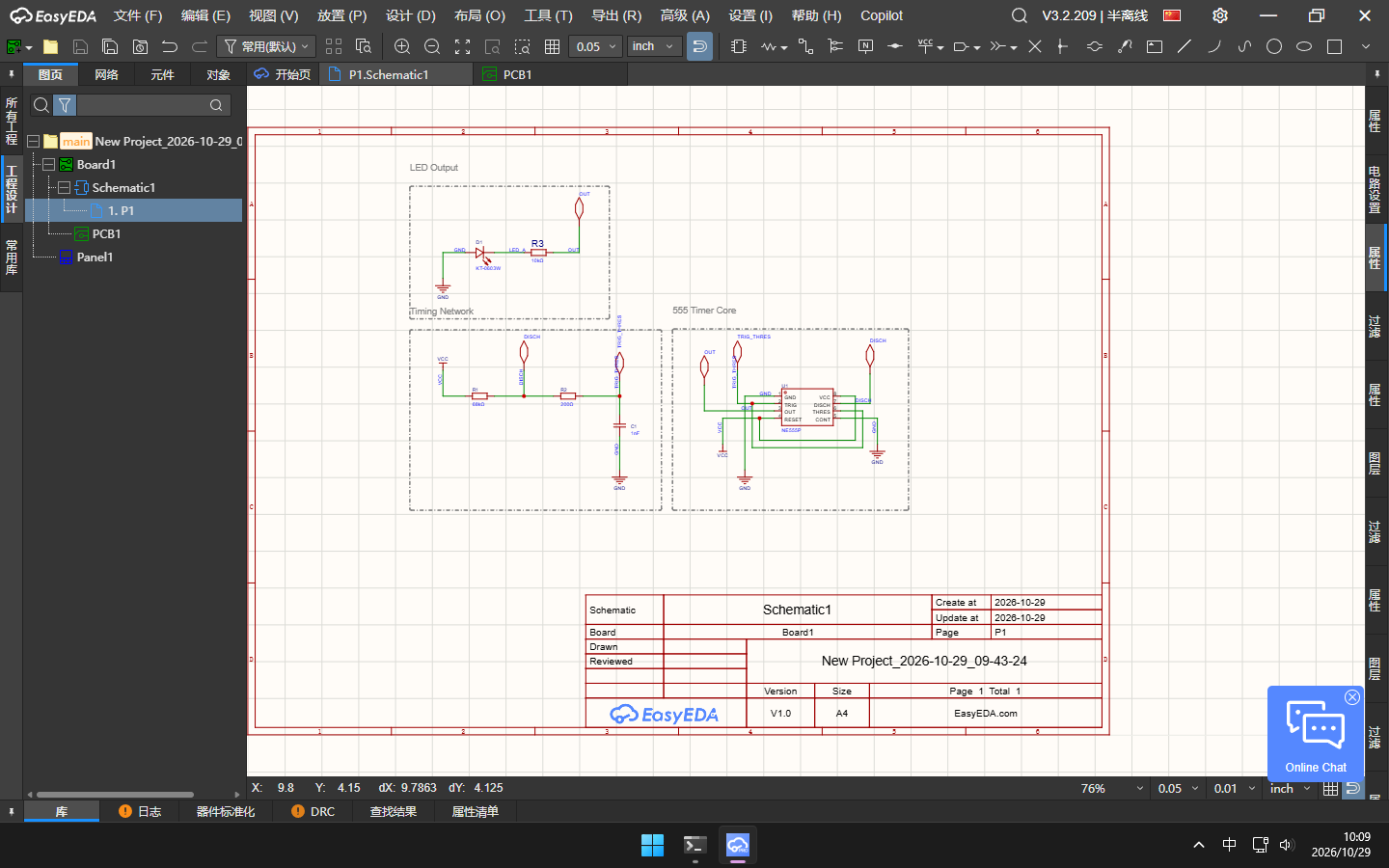Place a VCC power flag
The width and height of the screenshot is (1389, 868).
(925, 46)
